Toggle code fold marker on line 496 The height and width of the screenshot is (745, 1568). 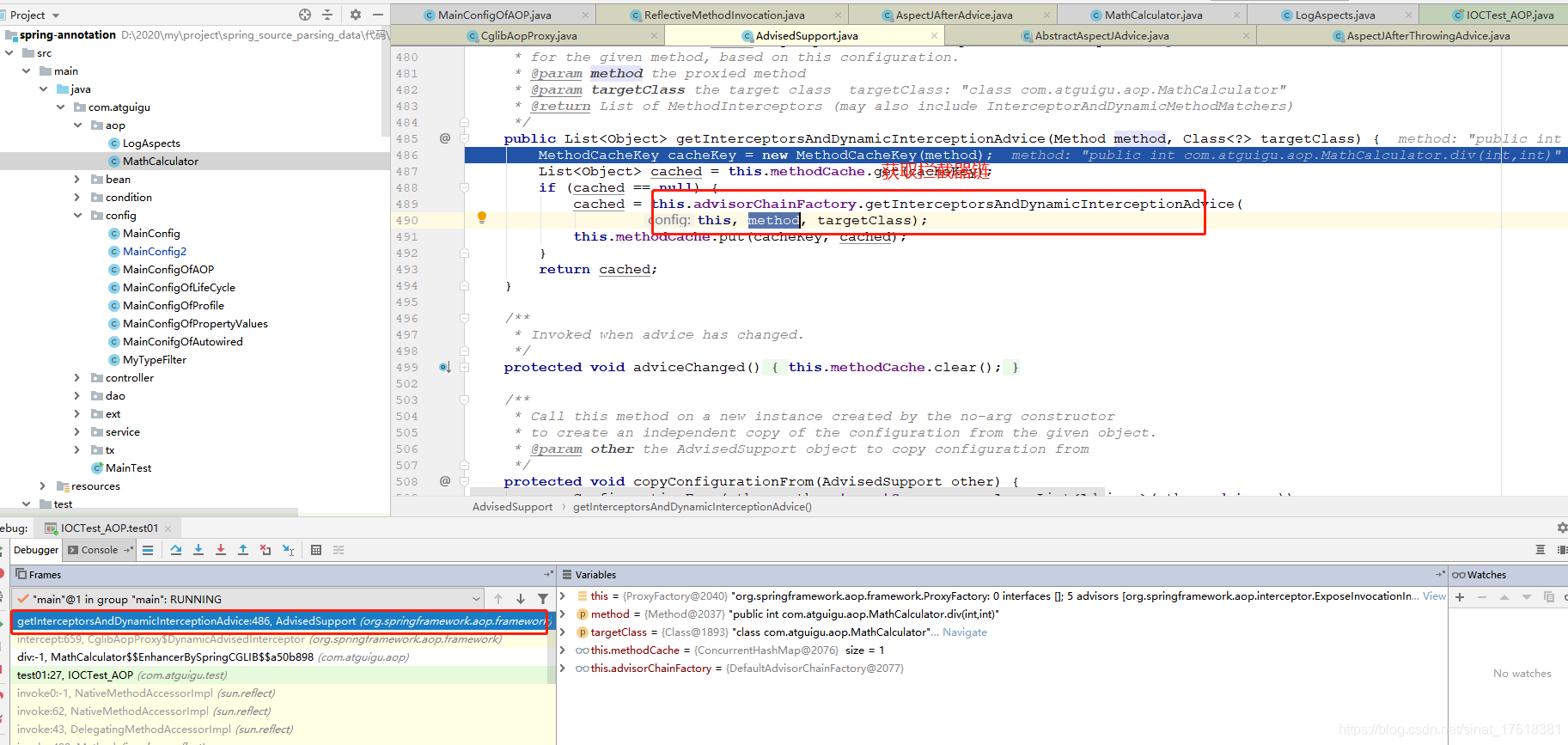464,318
